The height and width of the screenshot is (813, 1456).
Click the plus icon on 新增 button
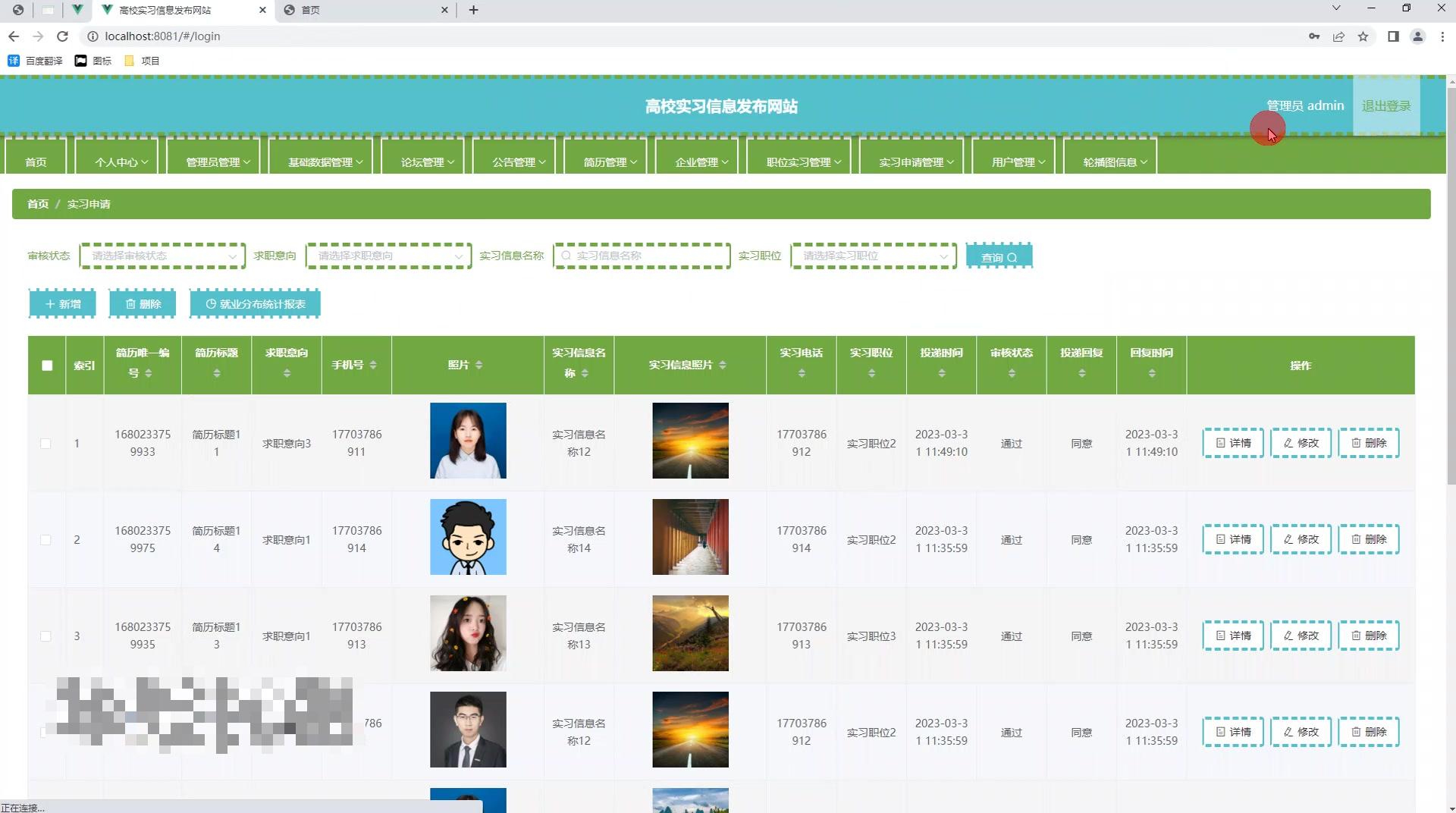(50, 303)
